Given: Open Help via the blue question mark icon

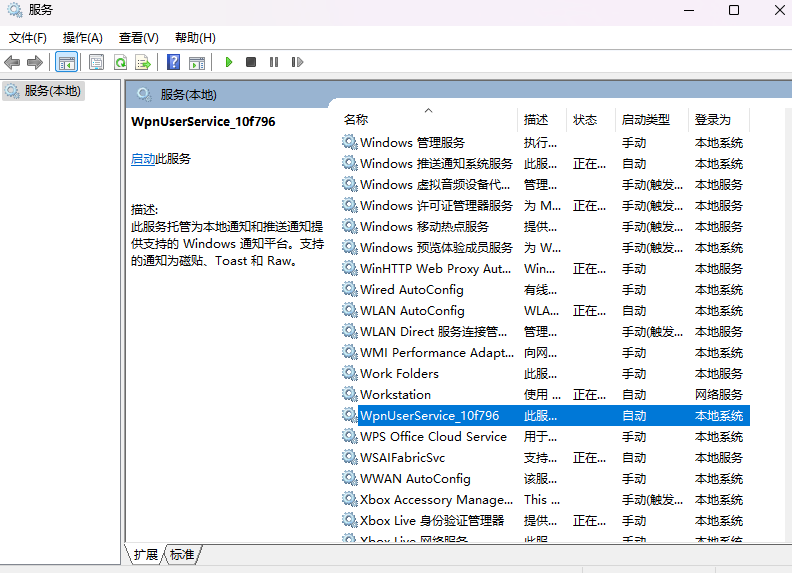Looking at the screenshot, I should tap(173, 62).
